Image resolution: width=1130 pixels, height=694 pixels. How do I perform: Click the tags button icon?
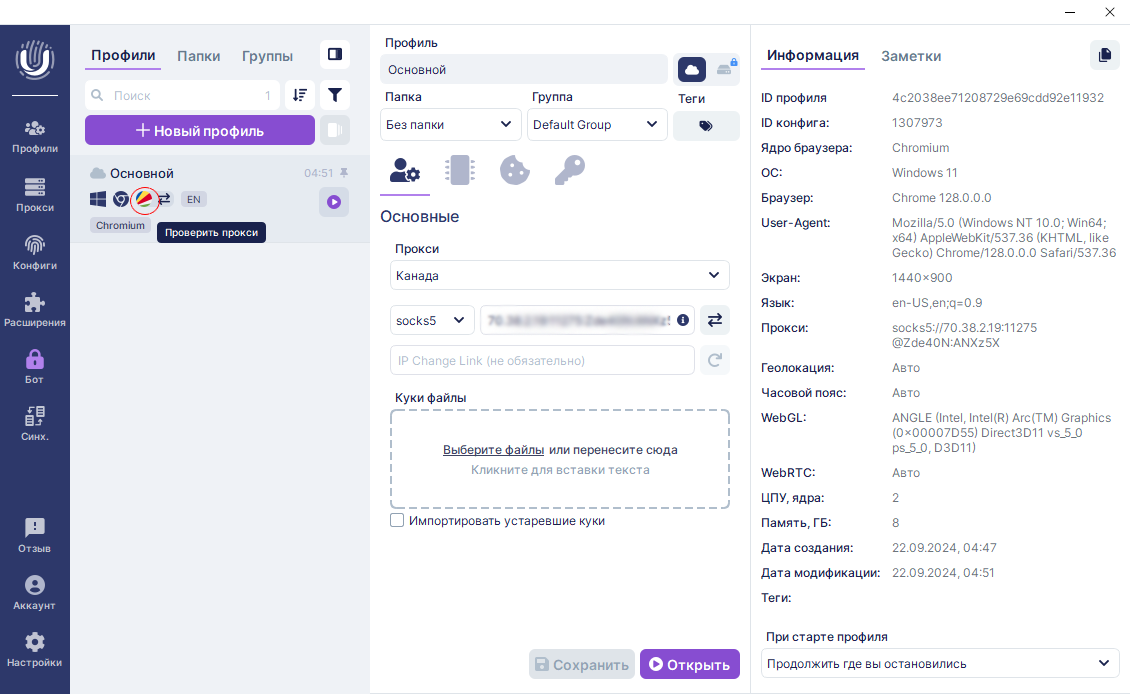pos(706,126)
